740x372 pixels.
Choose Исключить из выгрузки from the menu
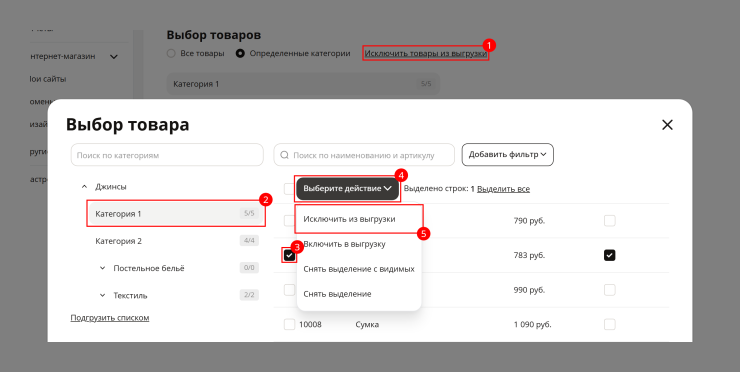pyautogui.click(x=349, y=219)
